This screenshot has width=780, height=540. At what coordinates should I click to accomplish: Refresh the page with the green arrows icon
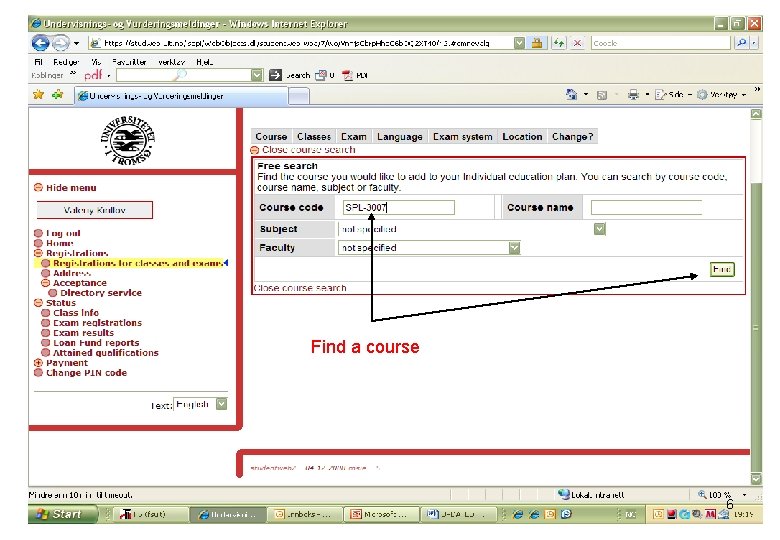559,43
